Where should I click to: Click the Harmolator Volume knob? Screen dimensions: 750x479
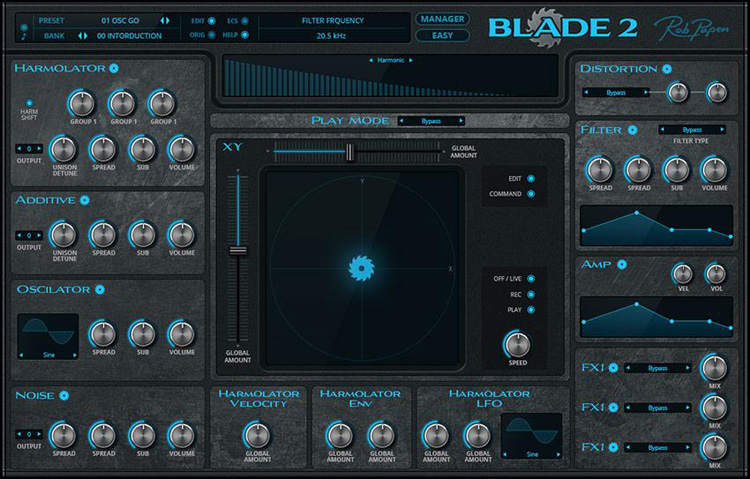[x=182, y=149]
